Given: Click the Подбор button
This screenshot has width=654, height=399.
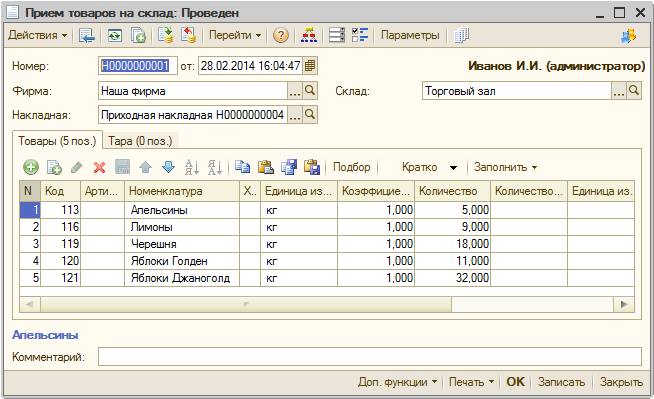Looking at the screenshot, I should 352,167.
